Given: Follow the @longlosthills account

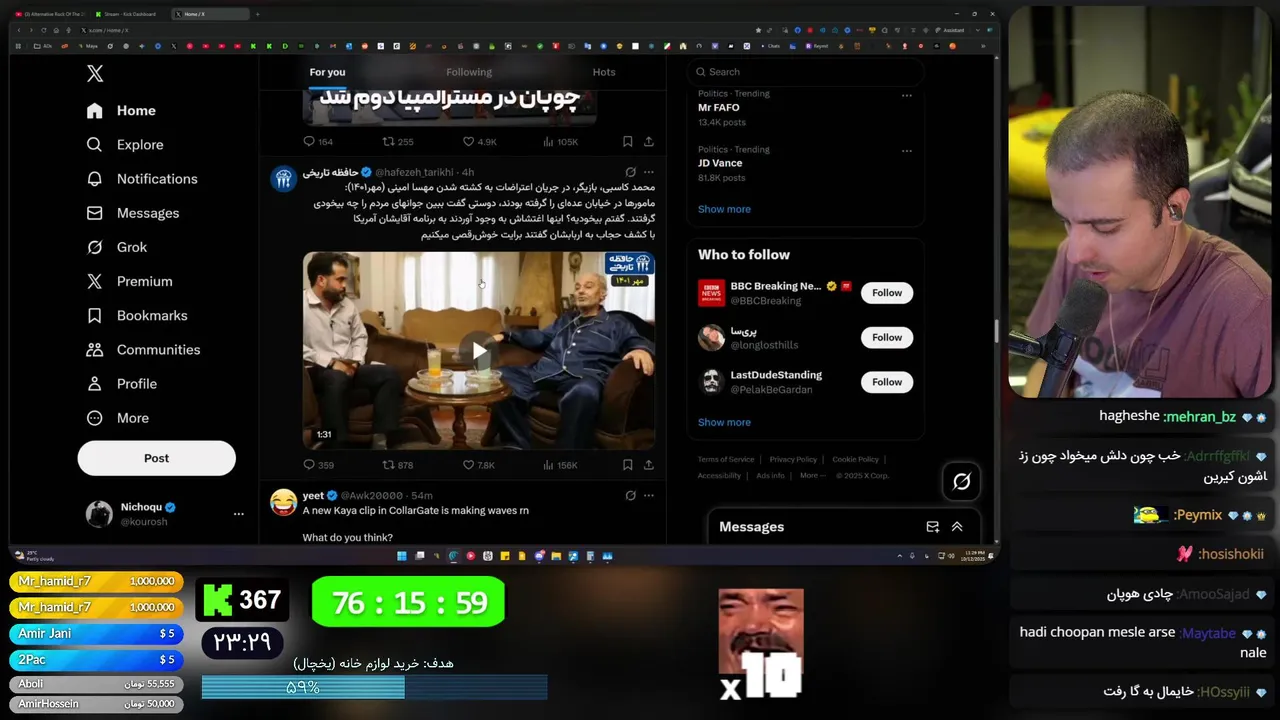Looking at the screenshot, I should click(x=887, y=337).
